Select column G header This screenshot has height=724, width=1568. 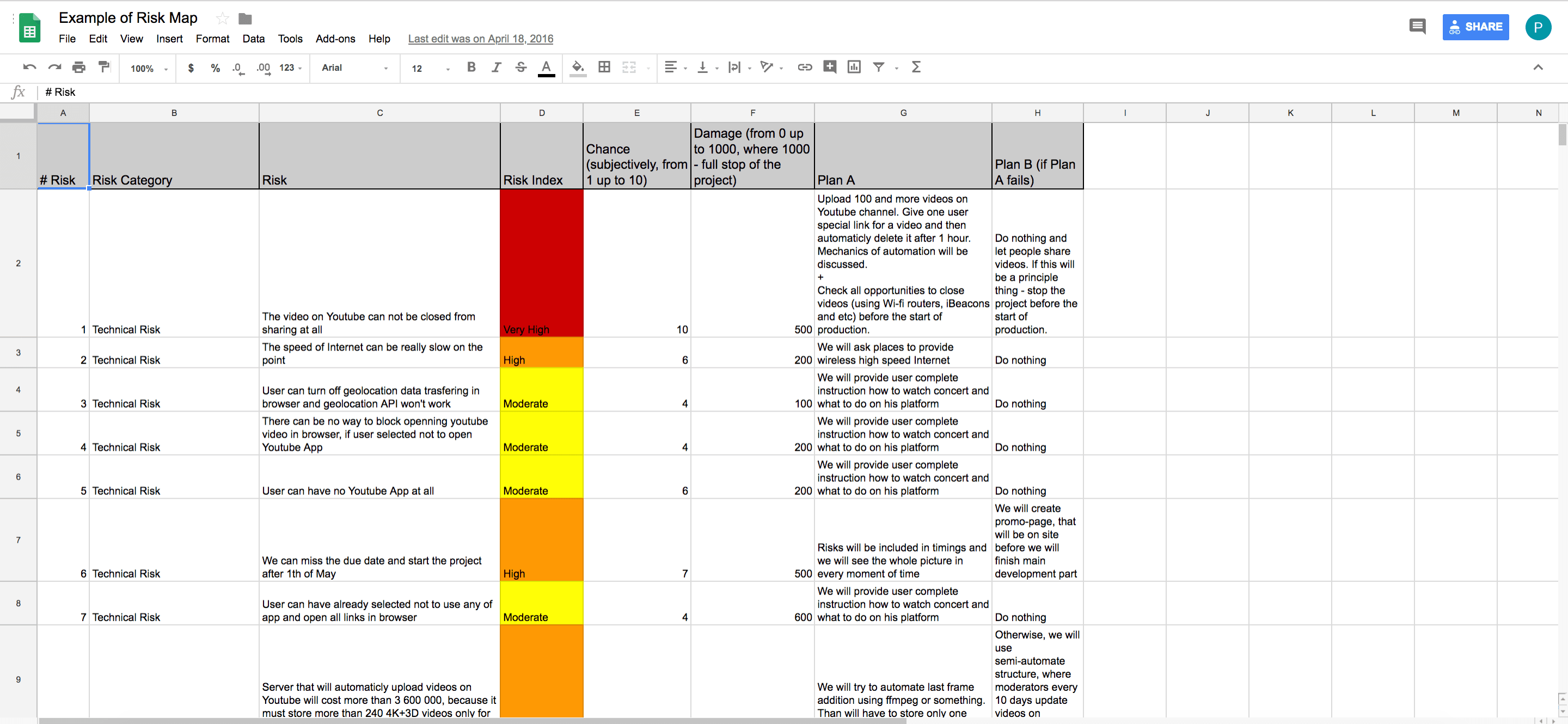click(903, 113)
